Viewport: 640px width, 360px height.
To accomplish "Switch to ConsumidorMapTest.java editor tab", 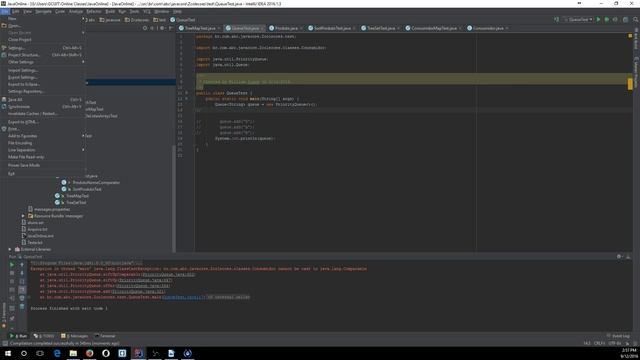I will [x=433, y=28].
